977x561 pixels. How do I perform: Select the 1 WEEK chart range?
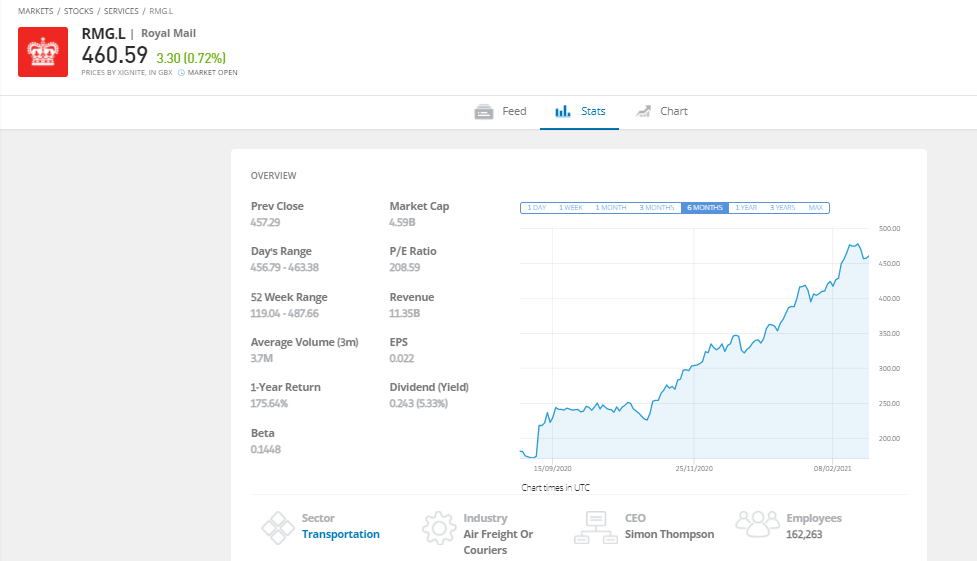(x=571, y=208)
